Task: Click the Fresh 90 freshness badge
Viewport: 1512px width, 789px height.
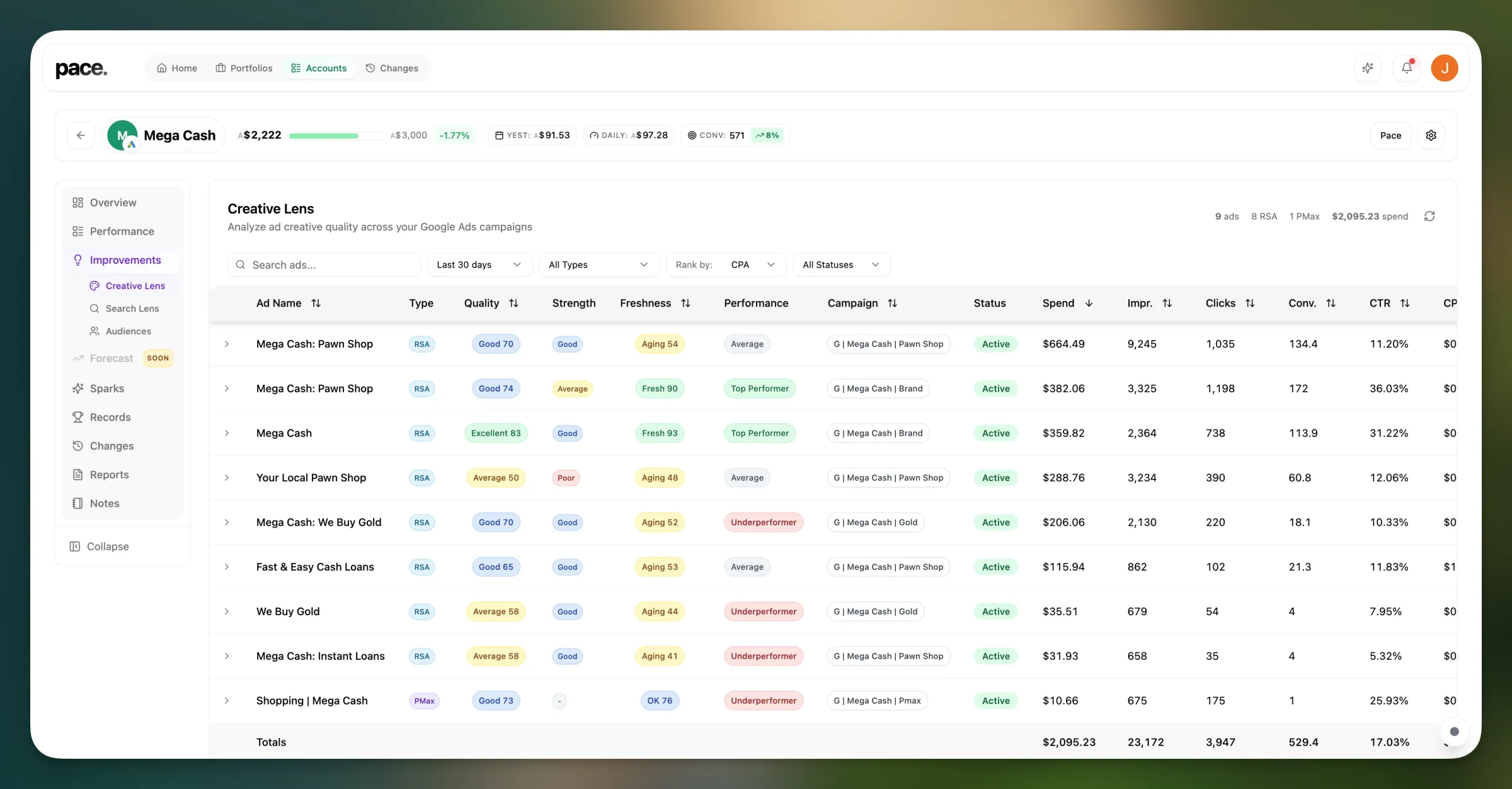Action: [x=660, y=389]
